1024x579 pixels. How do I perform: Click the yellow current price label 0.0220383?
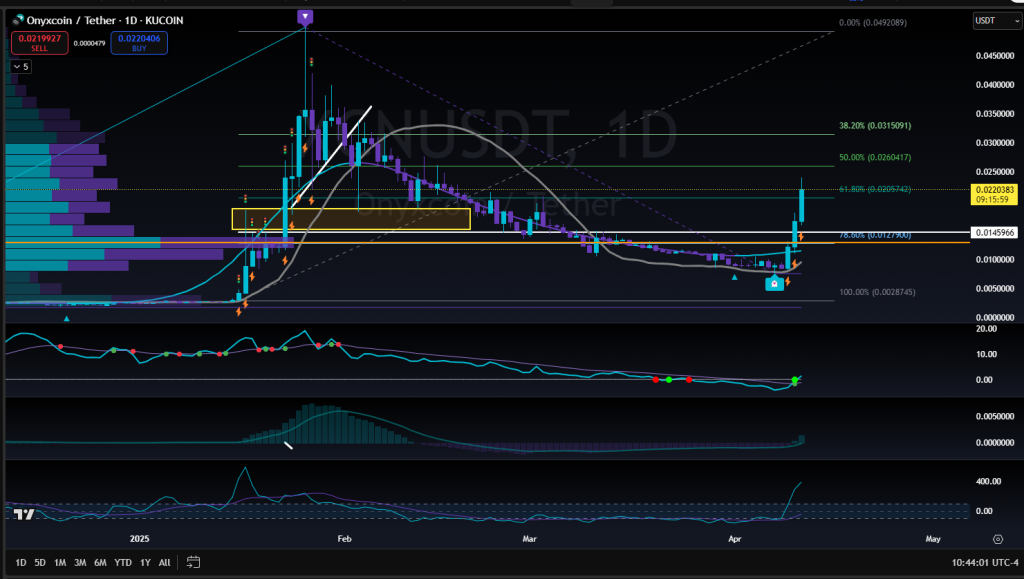(994, 195)
